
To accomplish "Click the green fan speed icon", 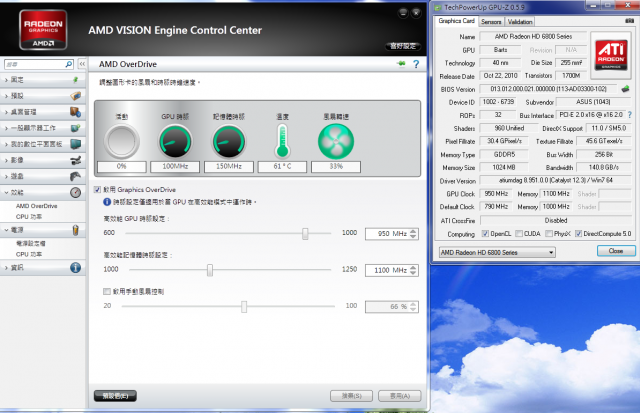I will [x=336, y=142].
